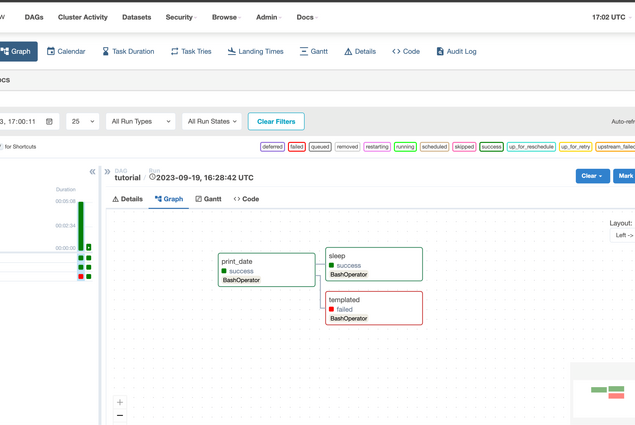
Task: Open the Landing Times chart
Action: 255,51
